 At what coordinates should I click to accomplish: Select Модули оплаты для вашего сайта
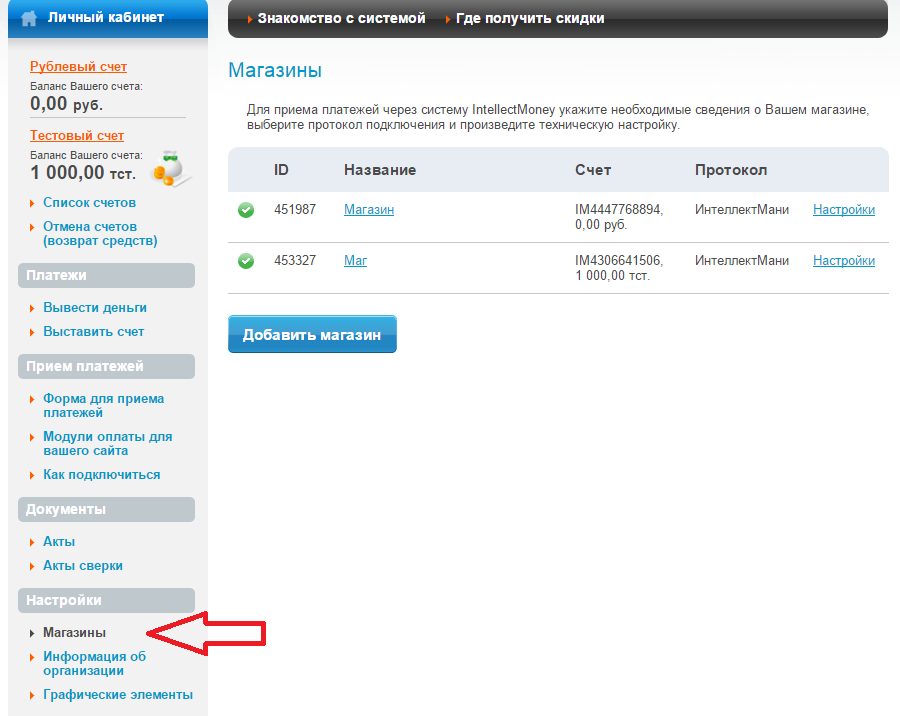pos(107,444)
